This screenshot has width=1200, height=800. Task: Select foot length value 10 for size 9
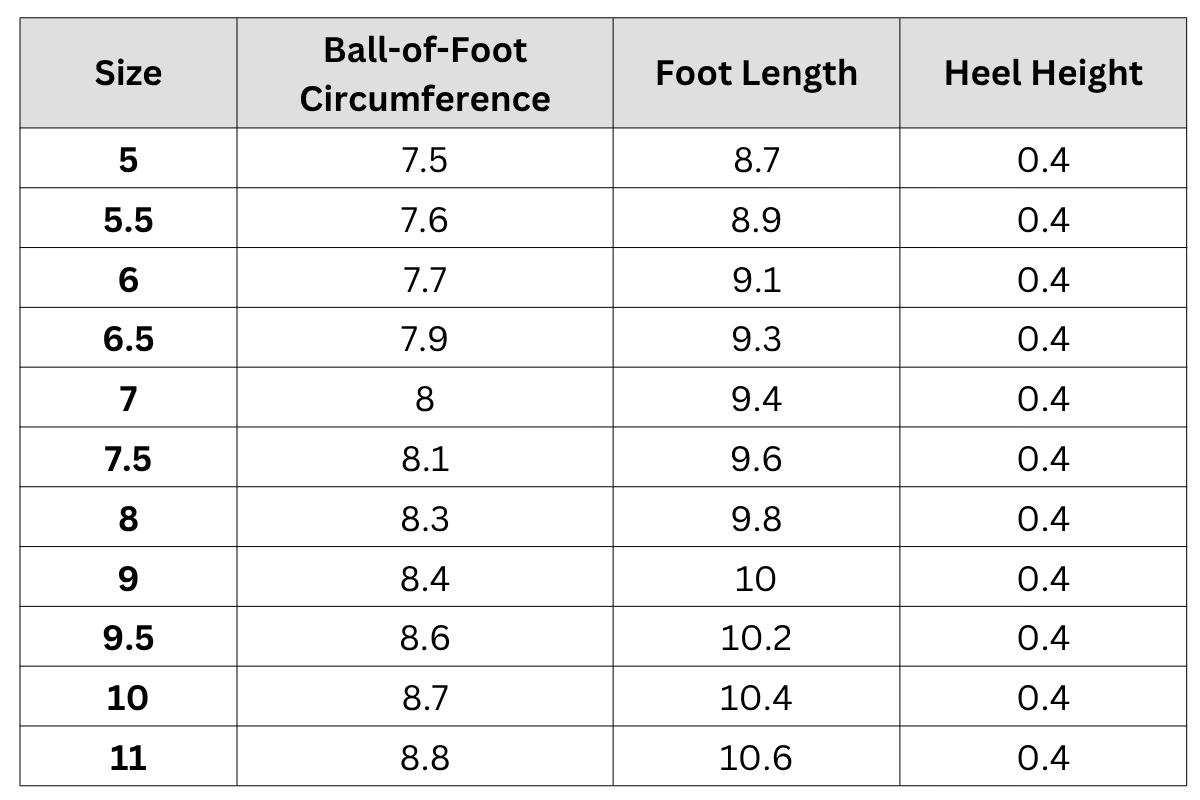(x=756, y=579)
